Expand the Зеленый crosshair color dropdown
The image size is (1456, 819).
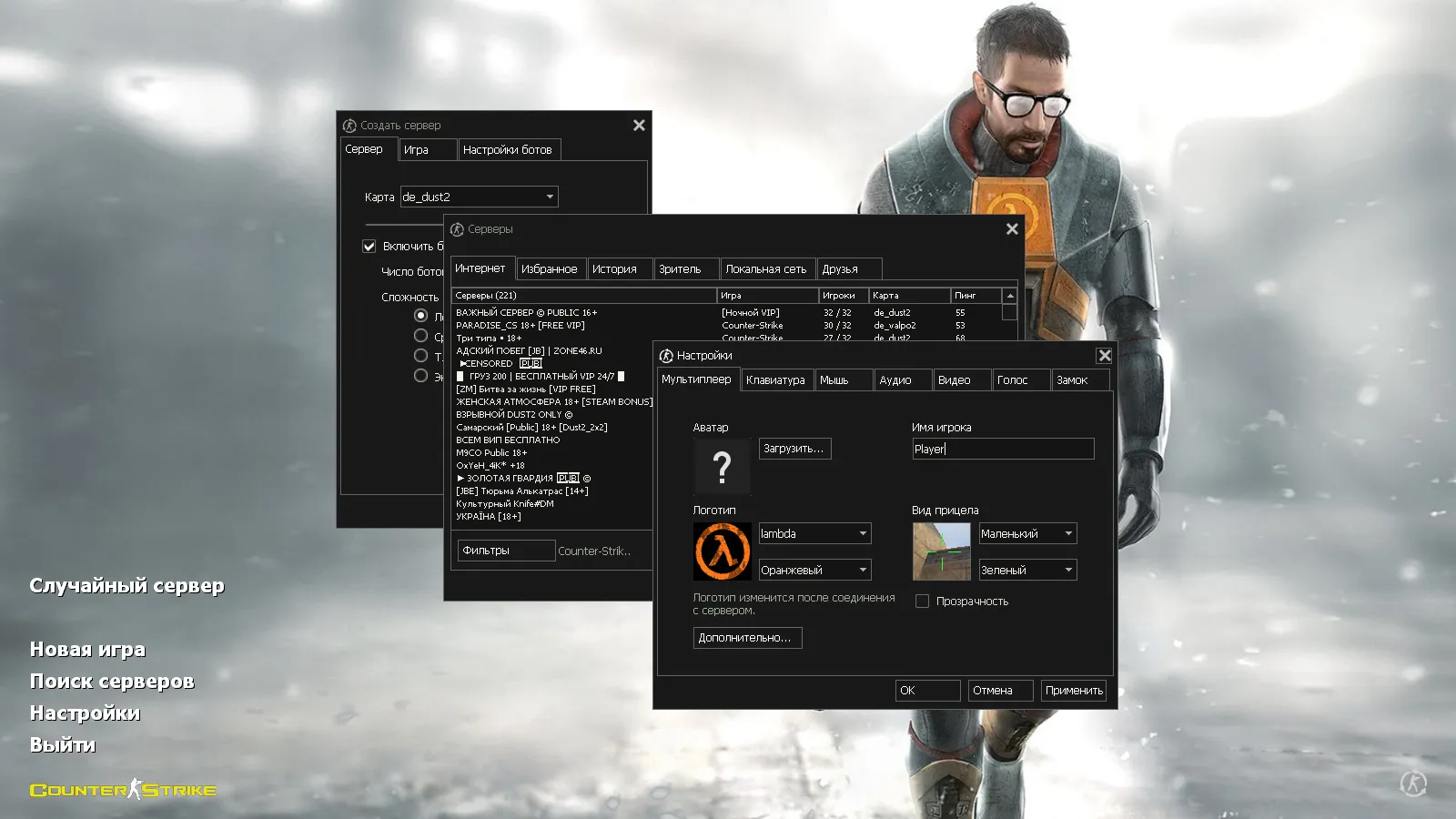click(x=1027, y=571)
